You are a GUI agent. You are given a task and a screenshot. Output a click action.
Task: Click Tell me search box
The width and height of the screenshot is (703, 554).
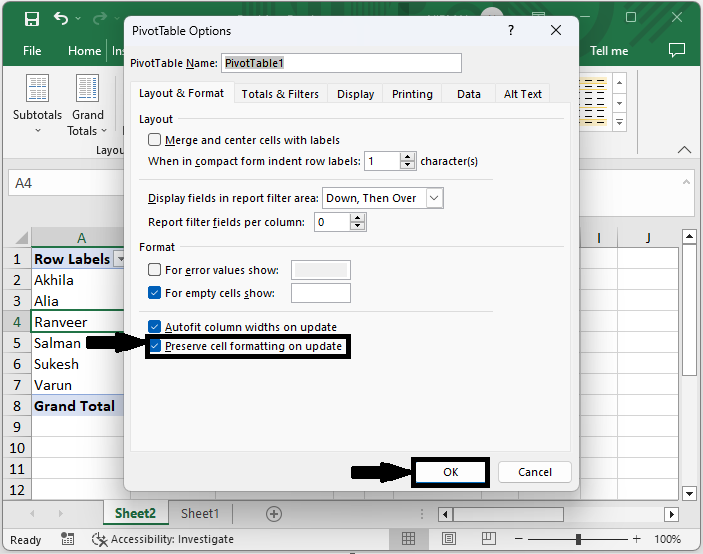click(x=609, y=51)
